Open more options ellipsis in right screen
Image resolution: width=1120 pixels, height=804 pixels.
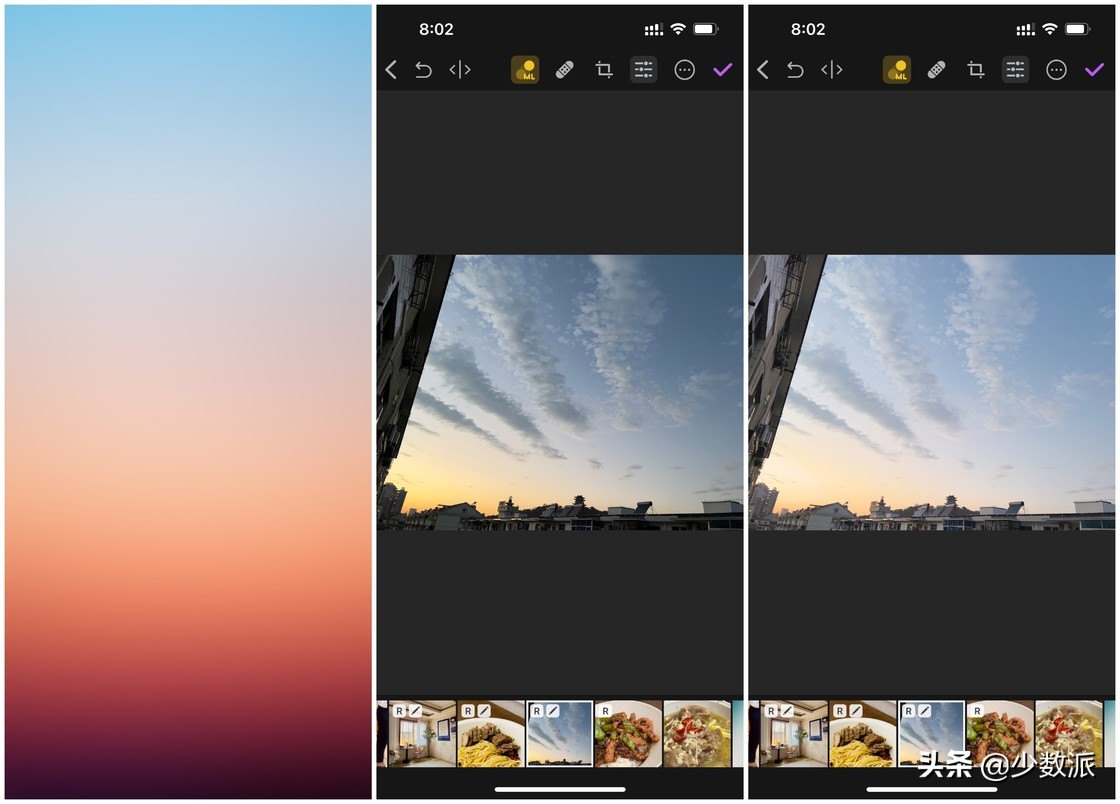pyautogui.click(x=1056, y=70)
